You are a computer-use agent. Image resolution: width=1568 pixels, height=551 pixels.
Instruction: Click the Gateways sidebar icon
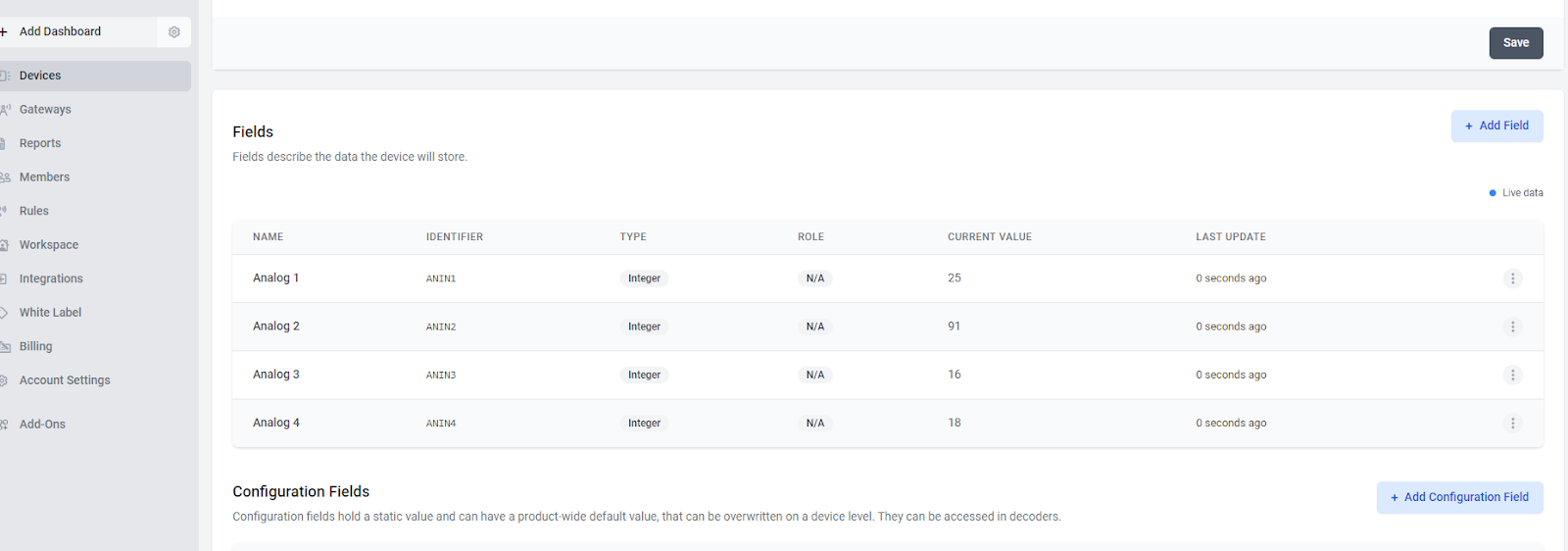5,110
